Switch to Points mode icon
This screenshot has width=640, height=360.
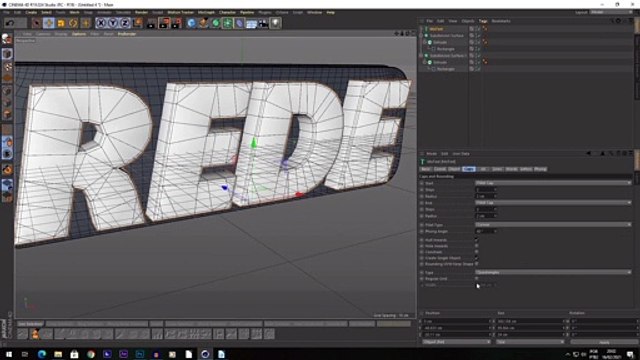coord(7,91)
